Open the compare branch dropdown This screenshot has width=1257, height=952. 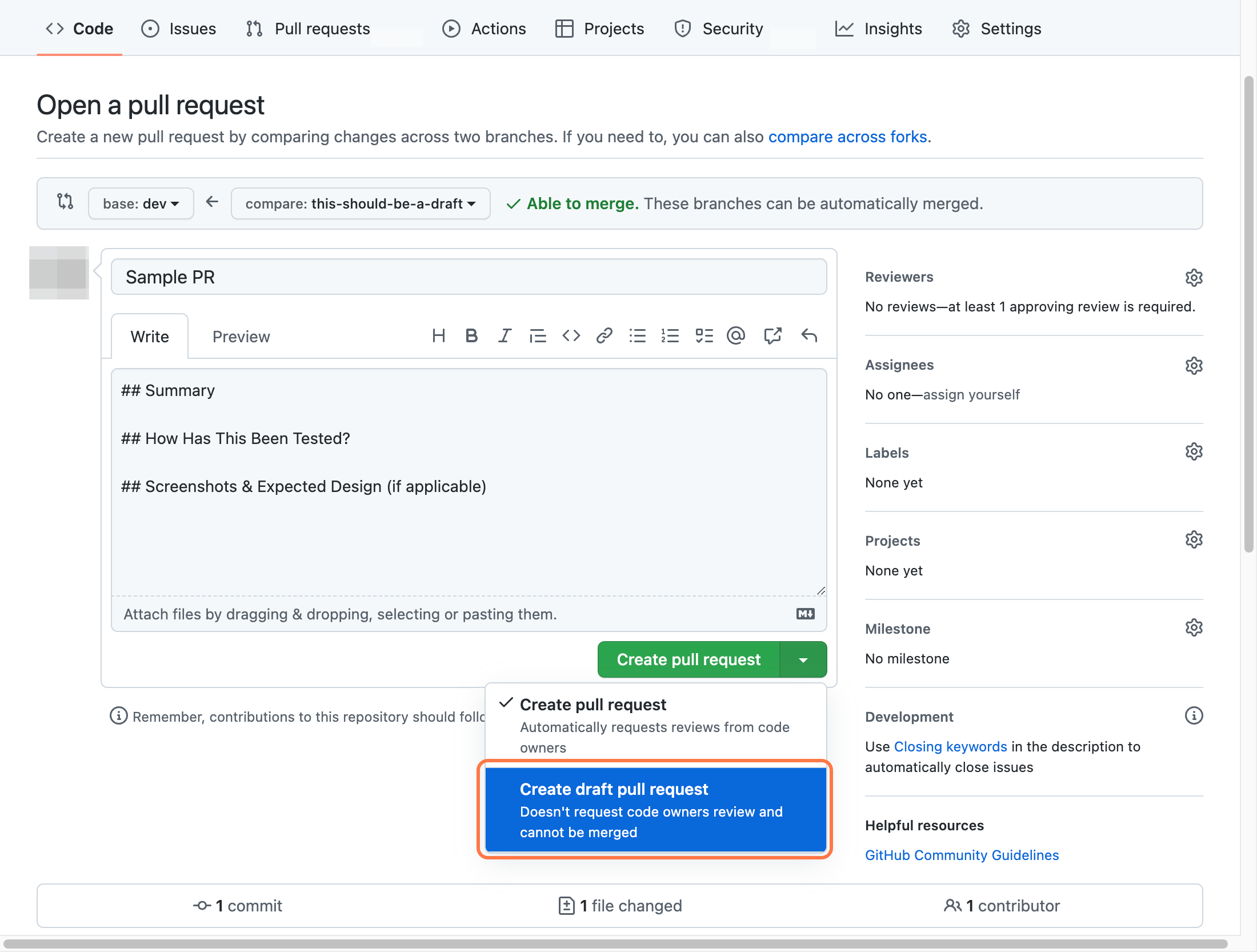pyautogui.click(x=361, y=204)
